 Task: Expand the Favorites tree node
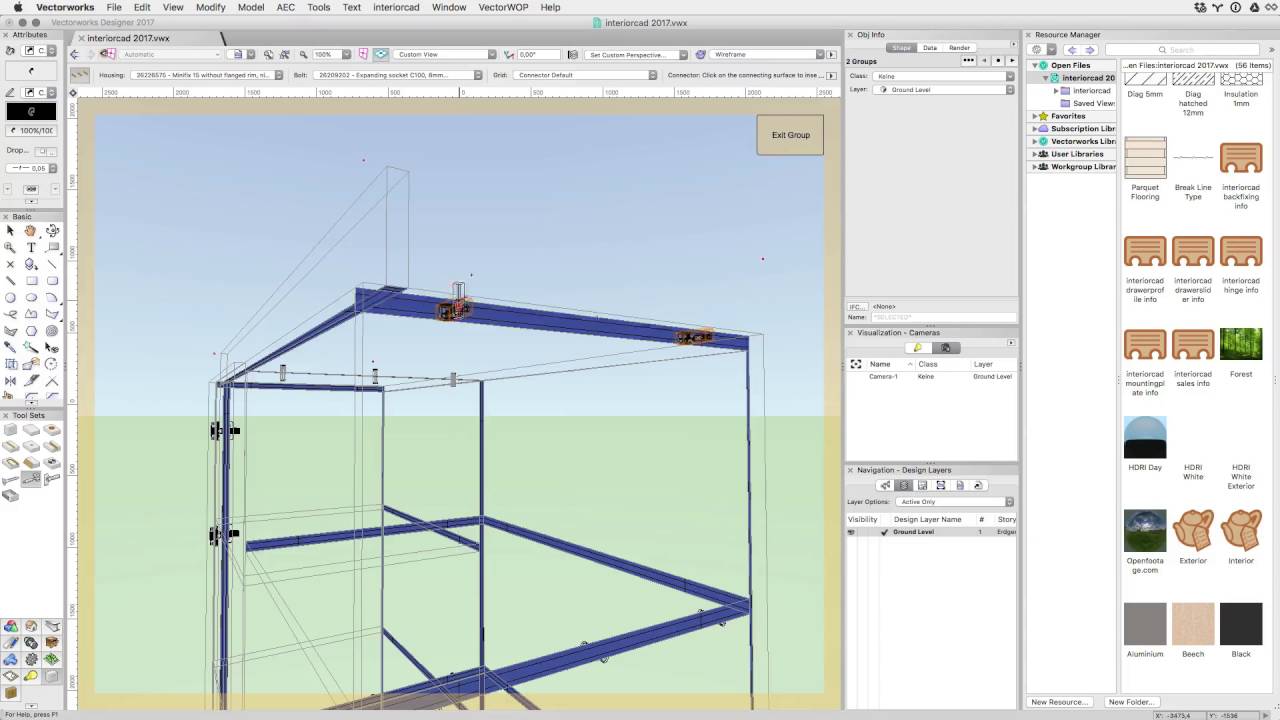pos(1035,116)
